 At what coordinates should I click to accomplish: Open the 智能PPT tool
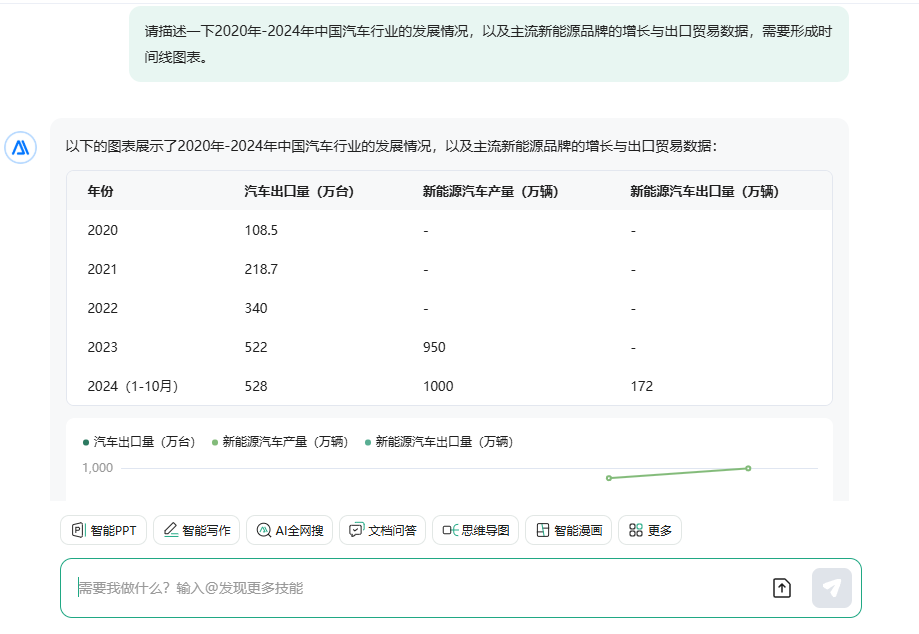[x=103, y=530]
